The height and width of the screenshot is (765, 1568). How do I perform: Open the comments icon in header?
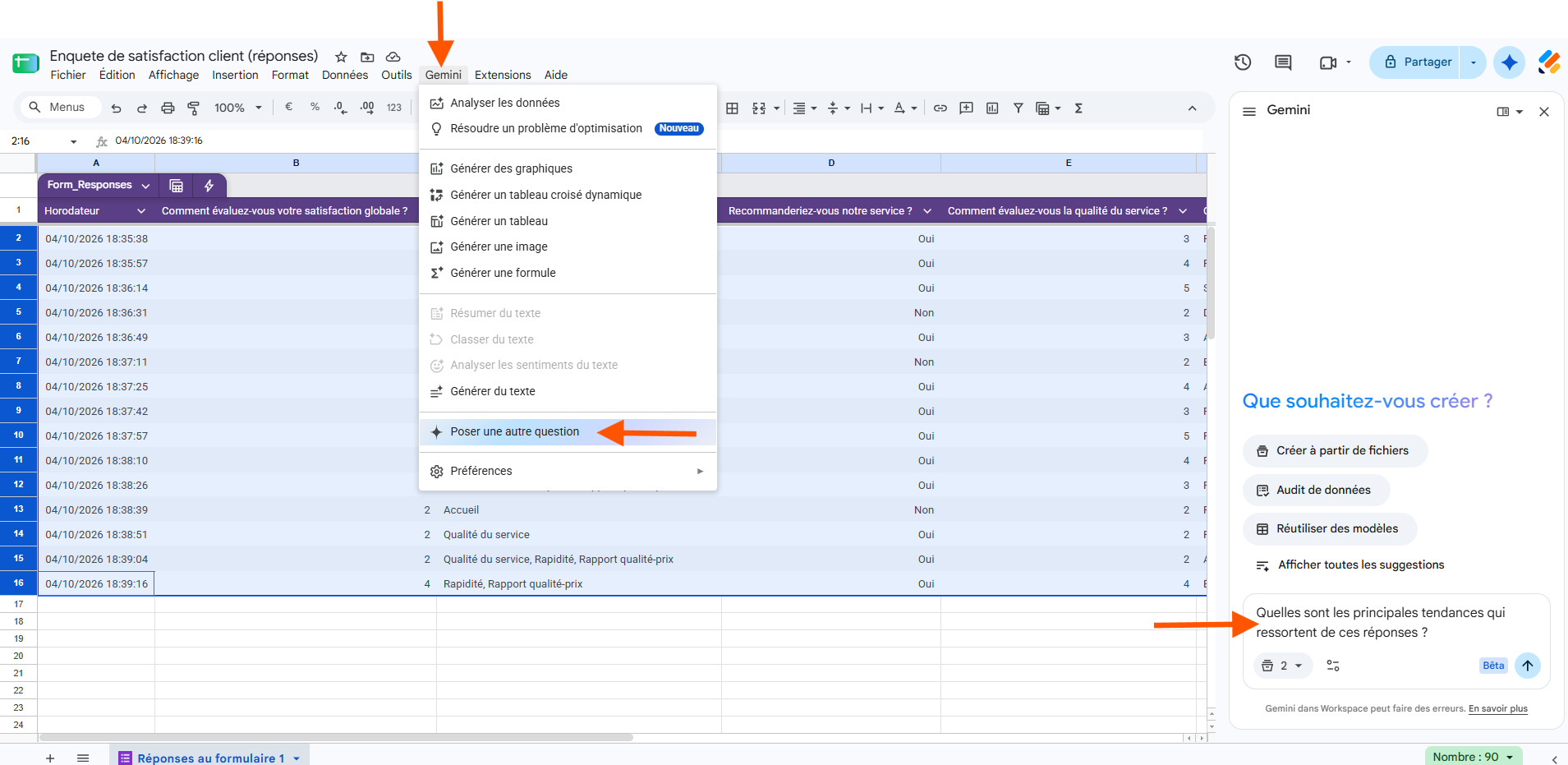pyautogui.click(x=1283, y=62)
